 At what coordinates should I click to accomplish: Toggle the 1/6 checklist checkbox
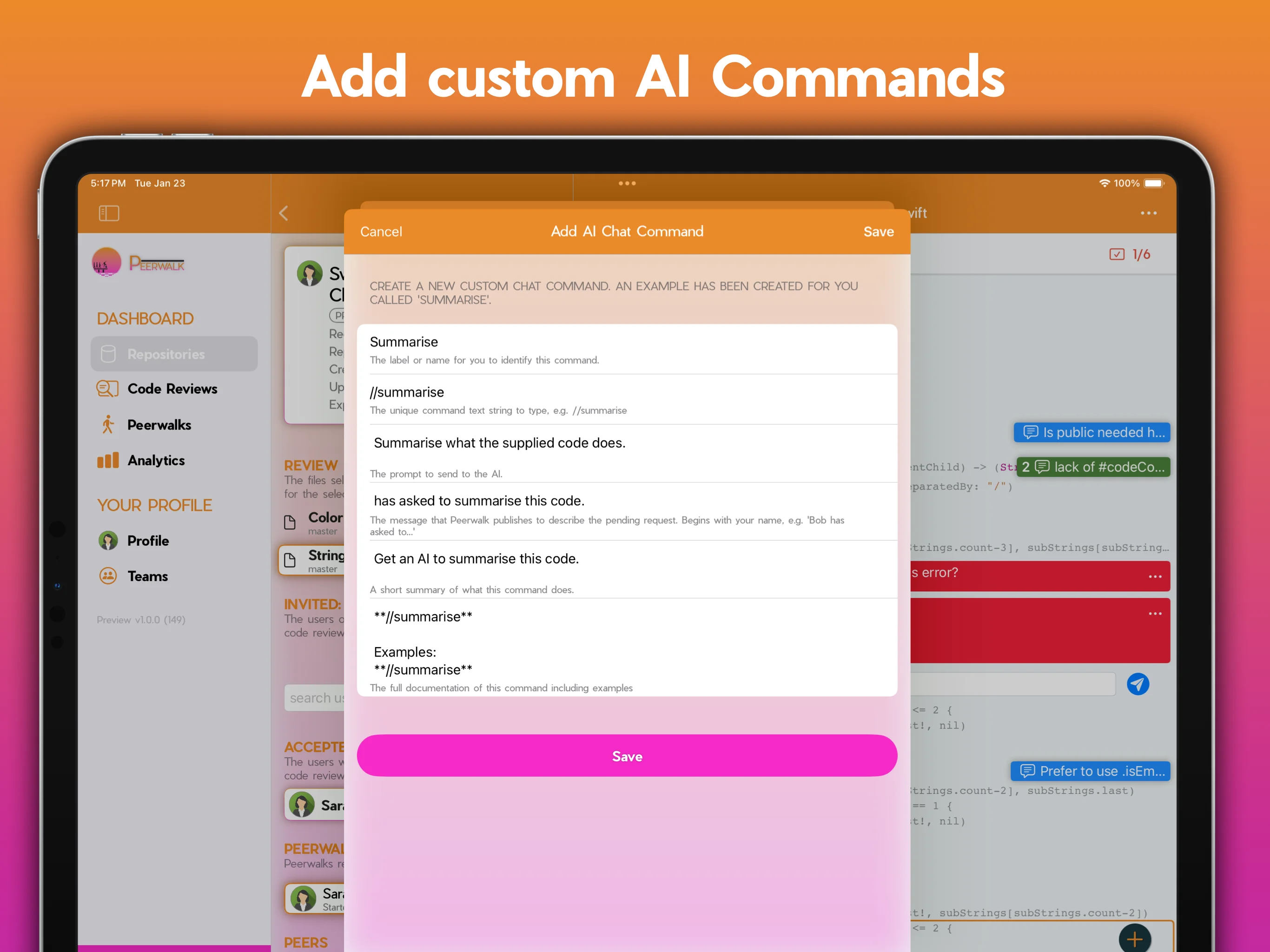[x=1117, y=254]
